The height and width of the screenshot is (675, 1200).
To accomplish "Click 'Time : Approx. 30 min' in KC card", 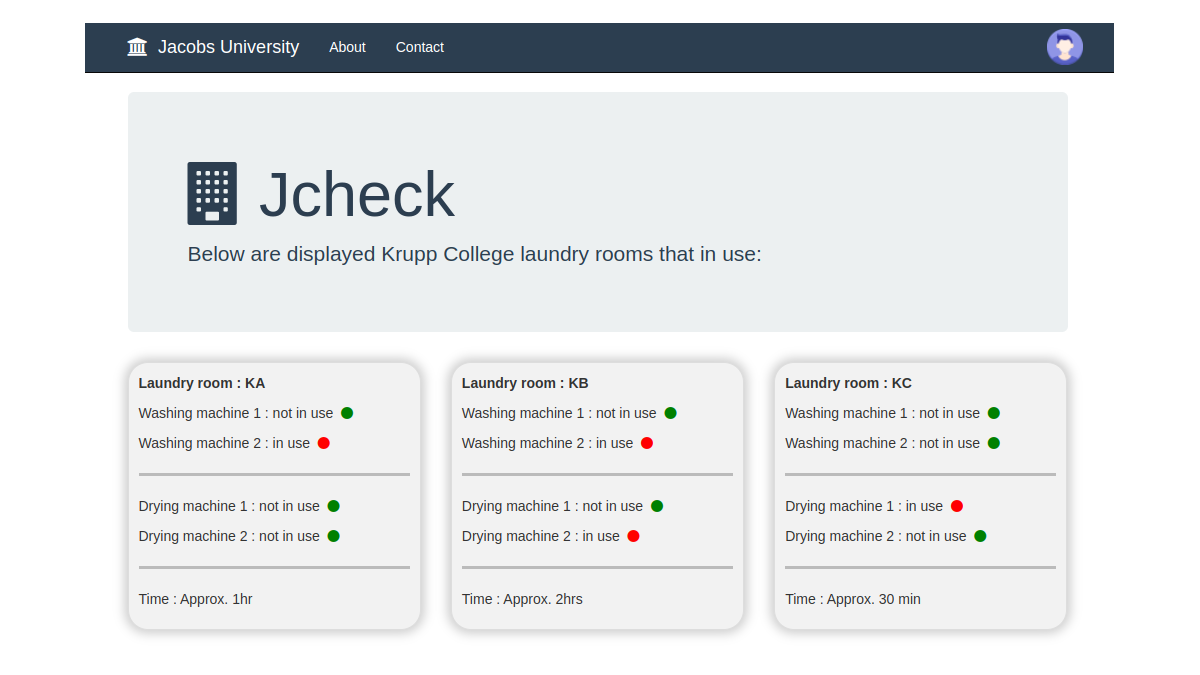I will 853,599.
